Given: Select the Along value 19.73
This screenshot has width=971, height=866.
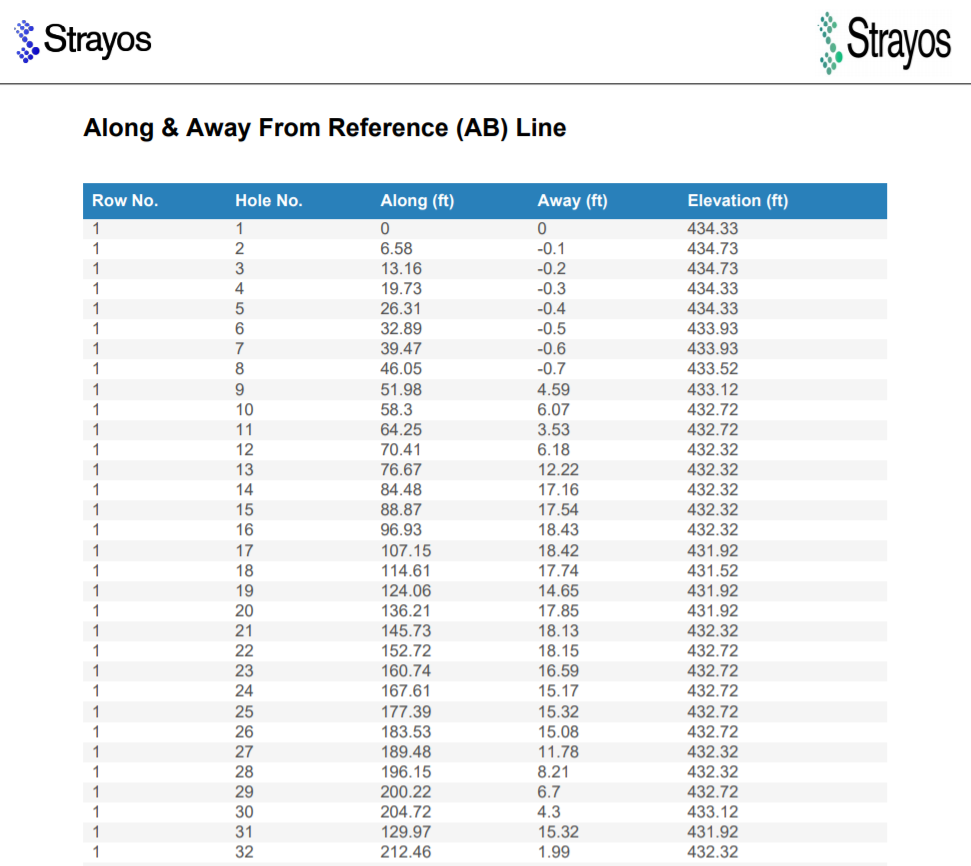Looking at the screenshot, I should coord(401,289).
